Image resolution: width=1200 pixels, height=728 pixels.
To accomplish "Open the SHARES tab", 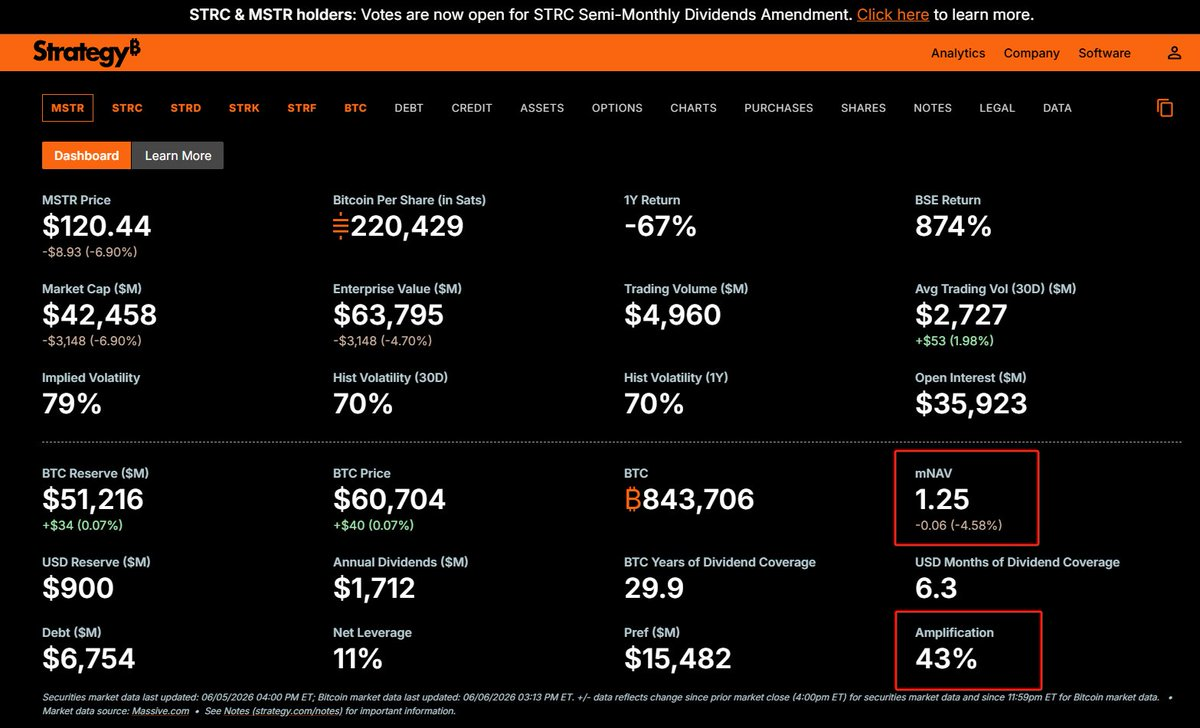I will [x=863, y=108].
